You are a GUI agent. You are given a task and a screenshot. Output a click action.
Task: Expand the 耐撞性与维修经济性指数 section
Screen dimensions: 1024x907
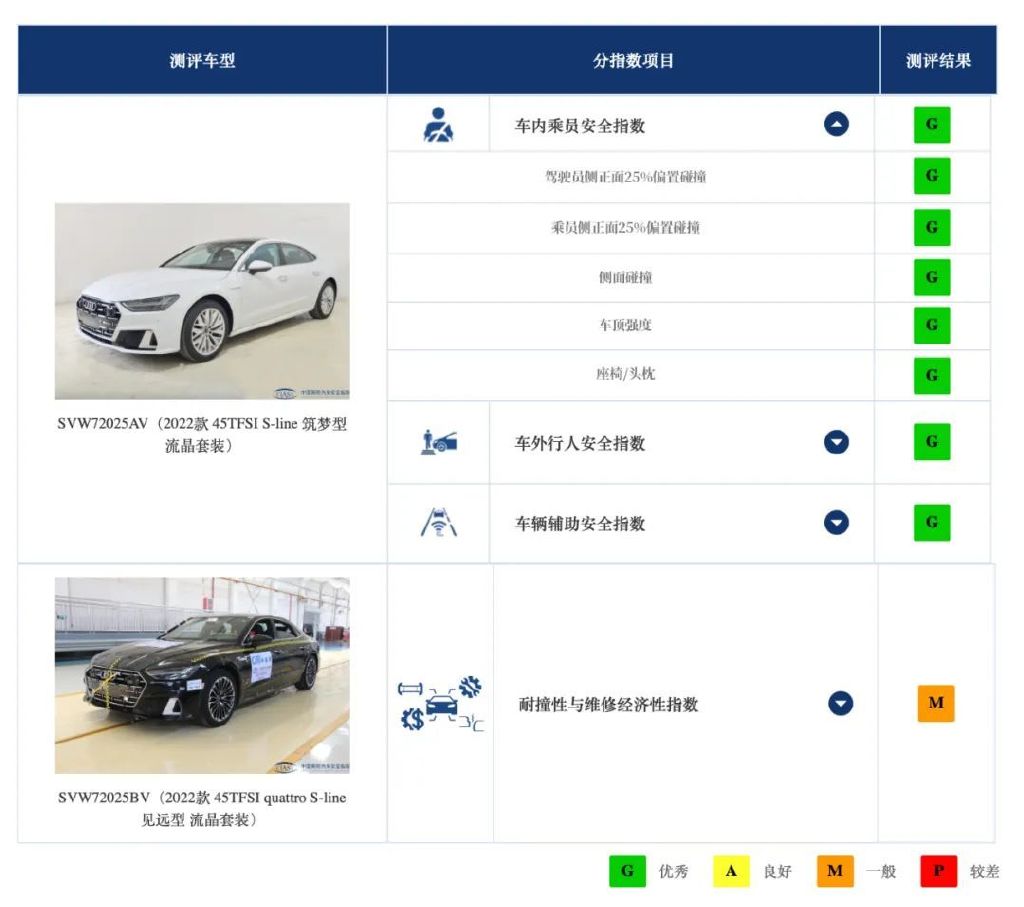point(840,702)
